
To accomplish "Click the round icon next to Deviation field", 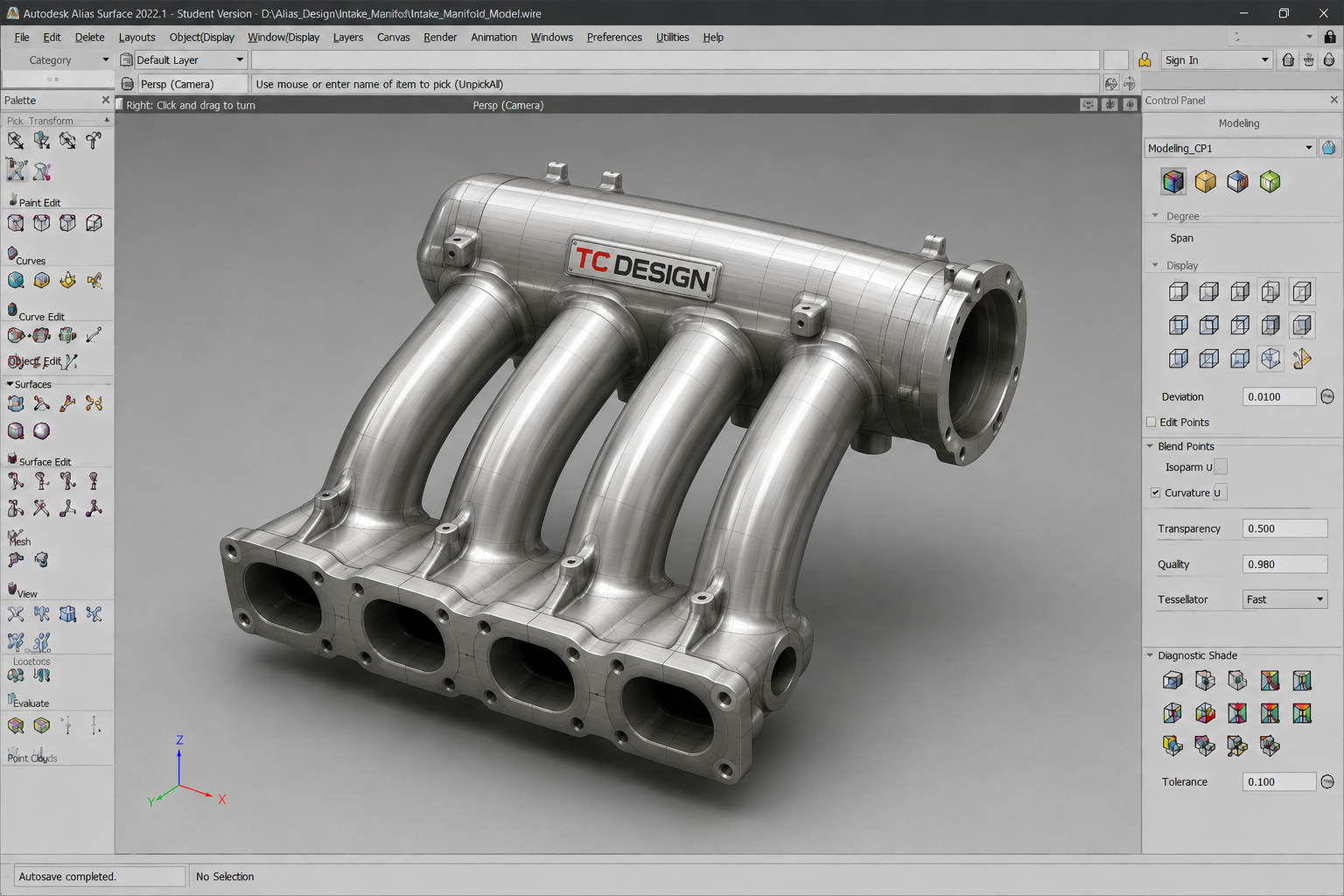I will [x=1327, y=396].
